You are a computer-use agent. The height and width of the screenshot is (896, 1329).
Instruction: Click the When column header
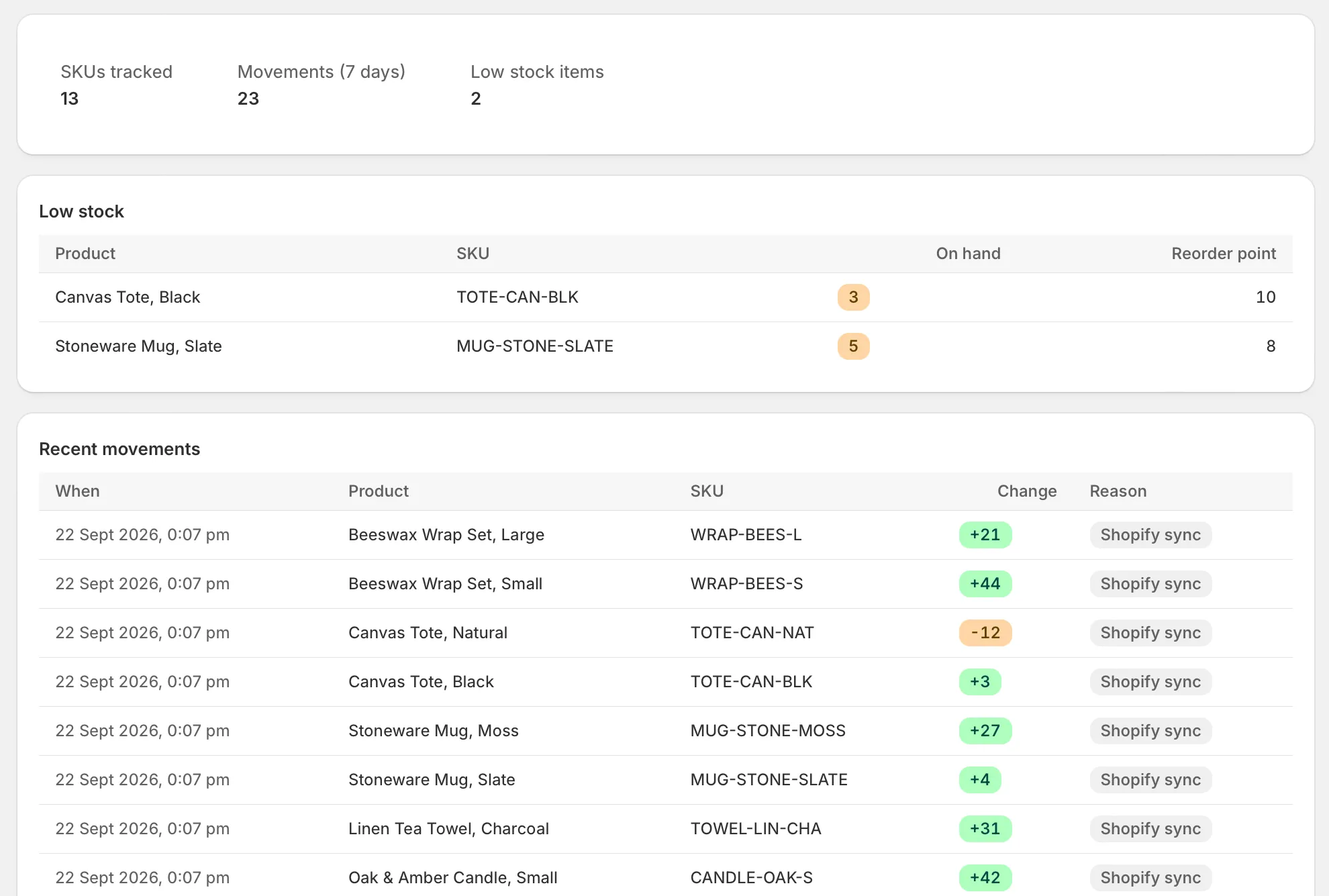point(77,491)
